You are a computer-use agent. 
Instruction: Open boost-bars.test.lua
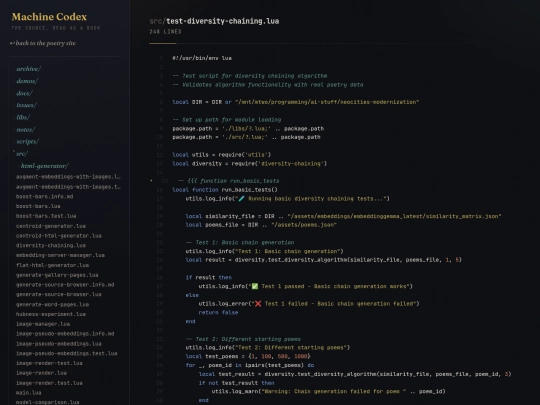point(46,216)
